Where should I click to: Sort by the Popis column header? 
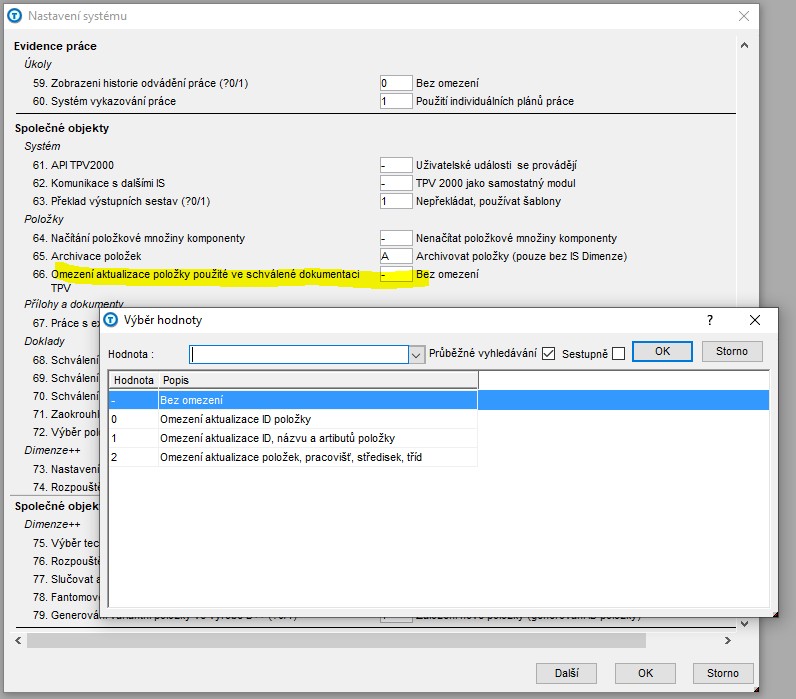point(317,380)
